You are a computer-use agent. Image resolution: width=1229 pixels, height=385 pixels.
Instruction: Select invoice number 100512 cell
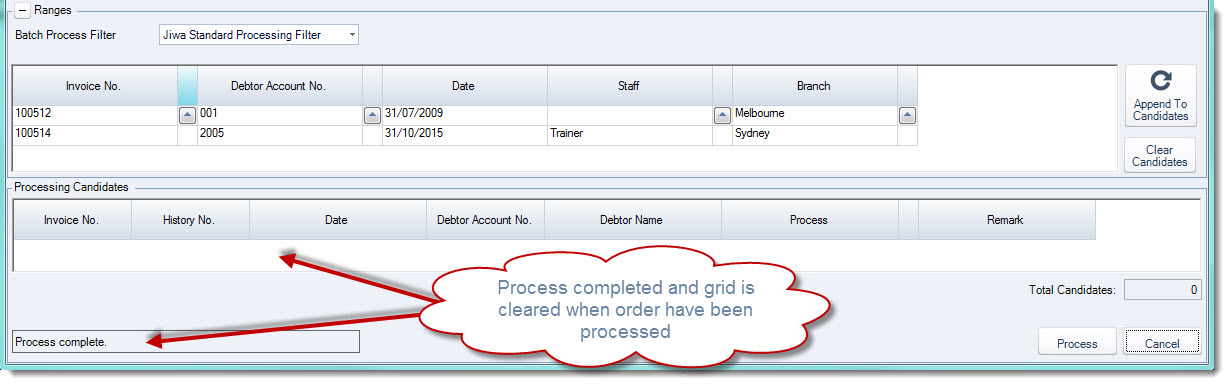95,115
